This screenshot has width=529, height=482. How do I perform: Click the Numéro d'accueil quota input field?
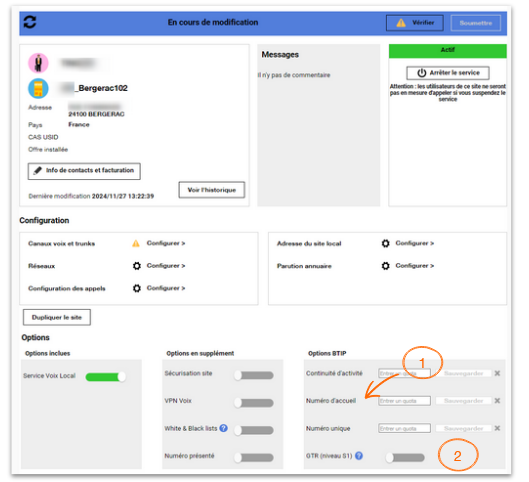click(x=404, y=401)
